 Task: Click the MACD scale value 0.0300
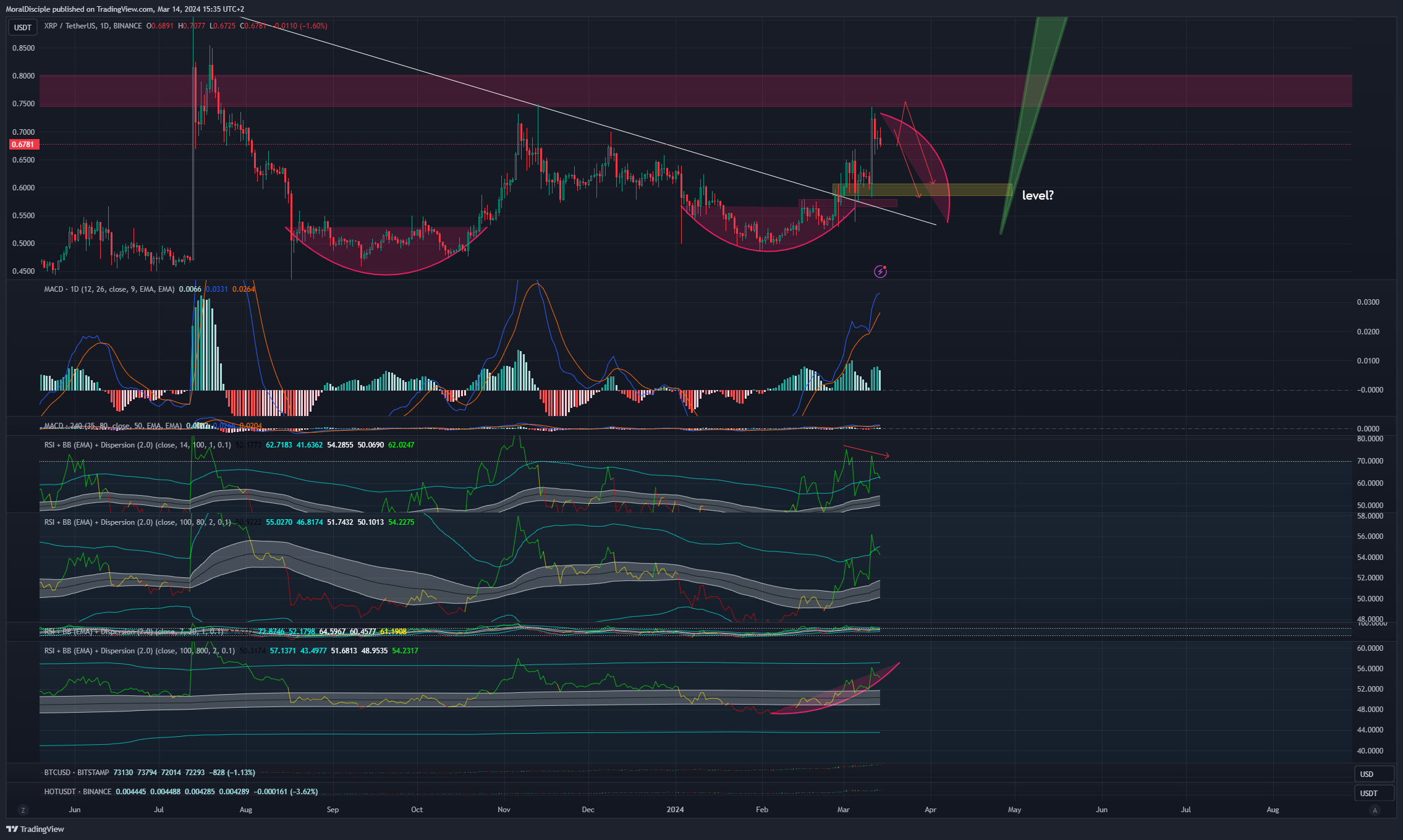pos(1368,302)
